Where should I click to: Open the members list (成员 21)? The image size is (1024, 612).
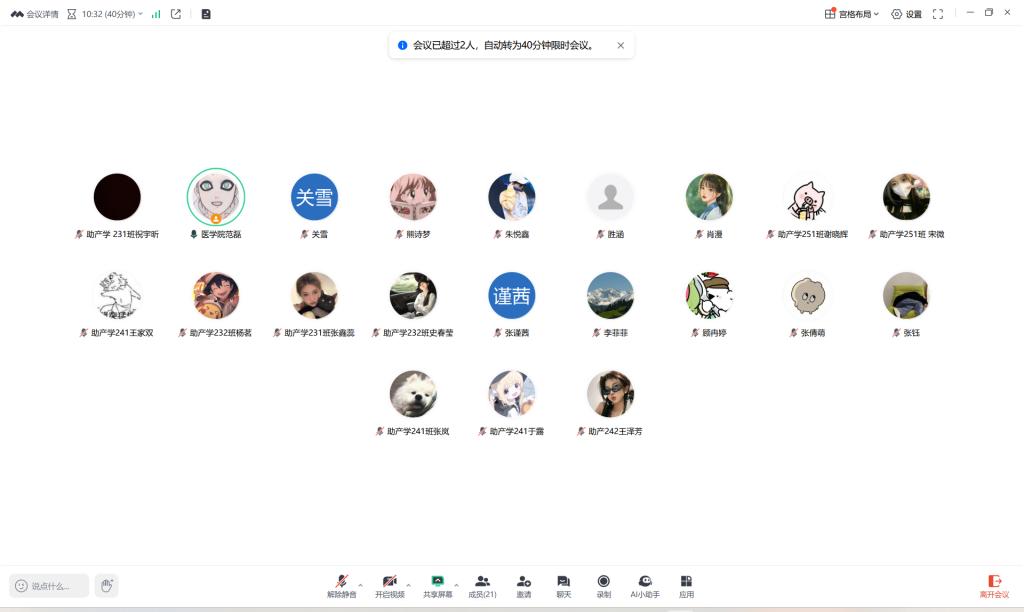coord(482,585)
